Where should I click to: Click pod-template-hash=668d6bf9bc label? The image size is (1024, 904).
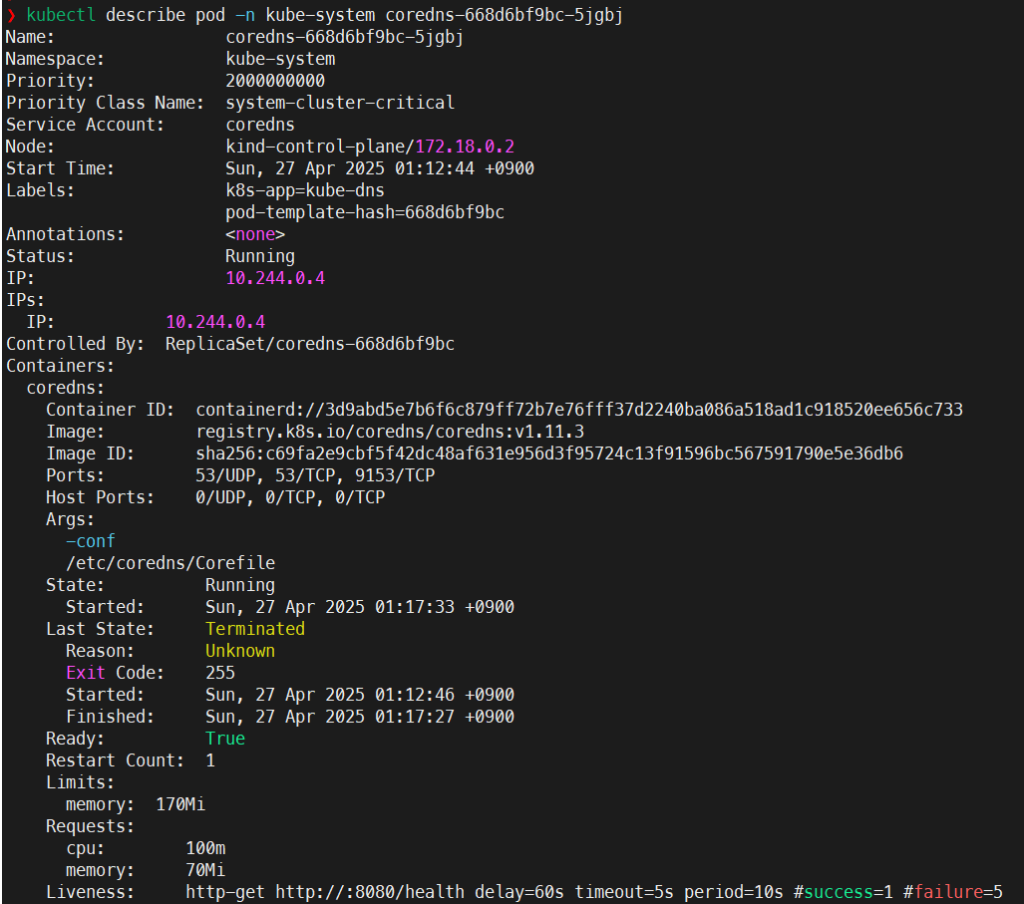point(364,212)
